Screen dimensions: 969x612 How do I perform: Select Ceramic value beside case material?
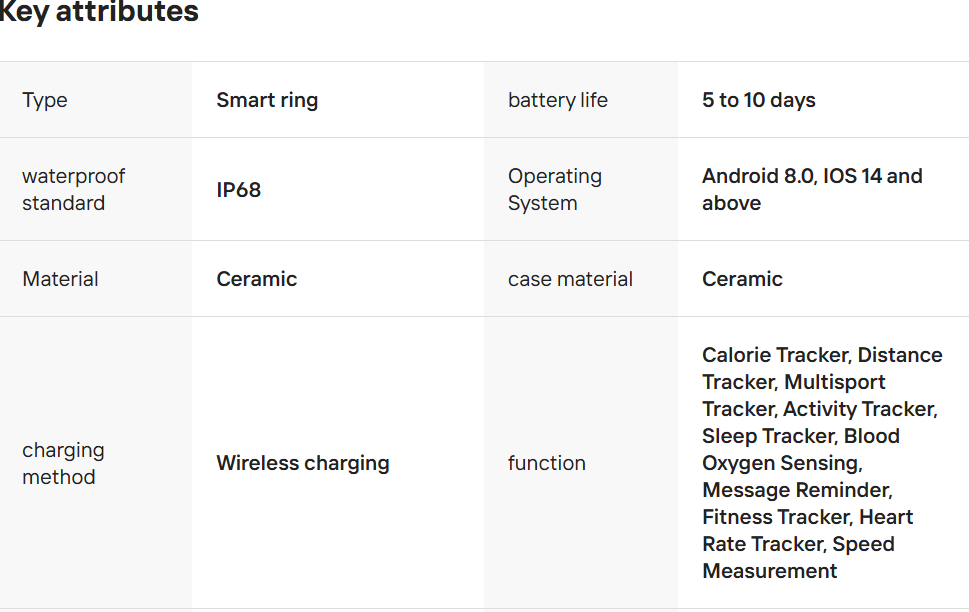pyautogui.click(x=742, y=279)
